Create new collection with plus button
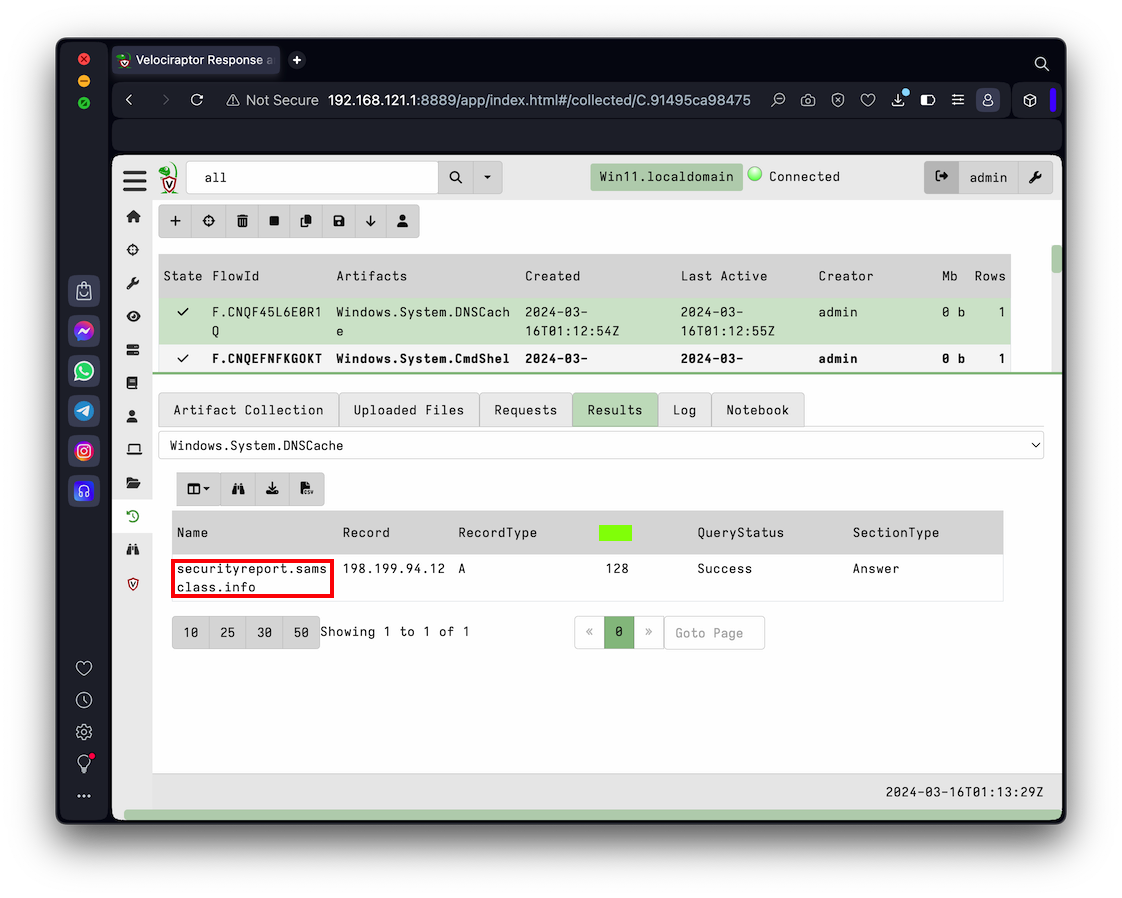This screenshot has width=1122, height=898. [x=175, y=221]
